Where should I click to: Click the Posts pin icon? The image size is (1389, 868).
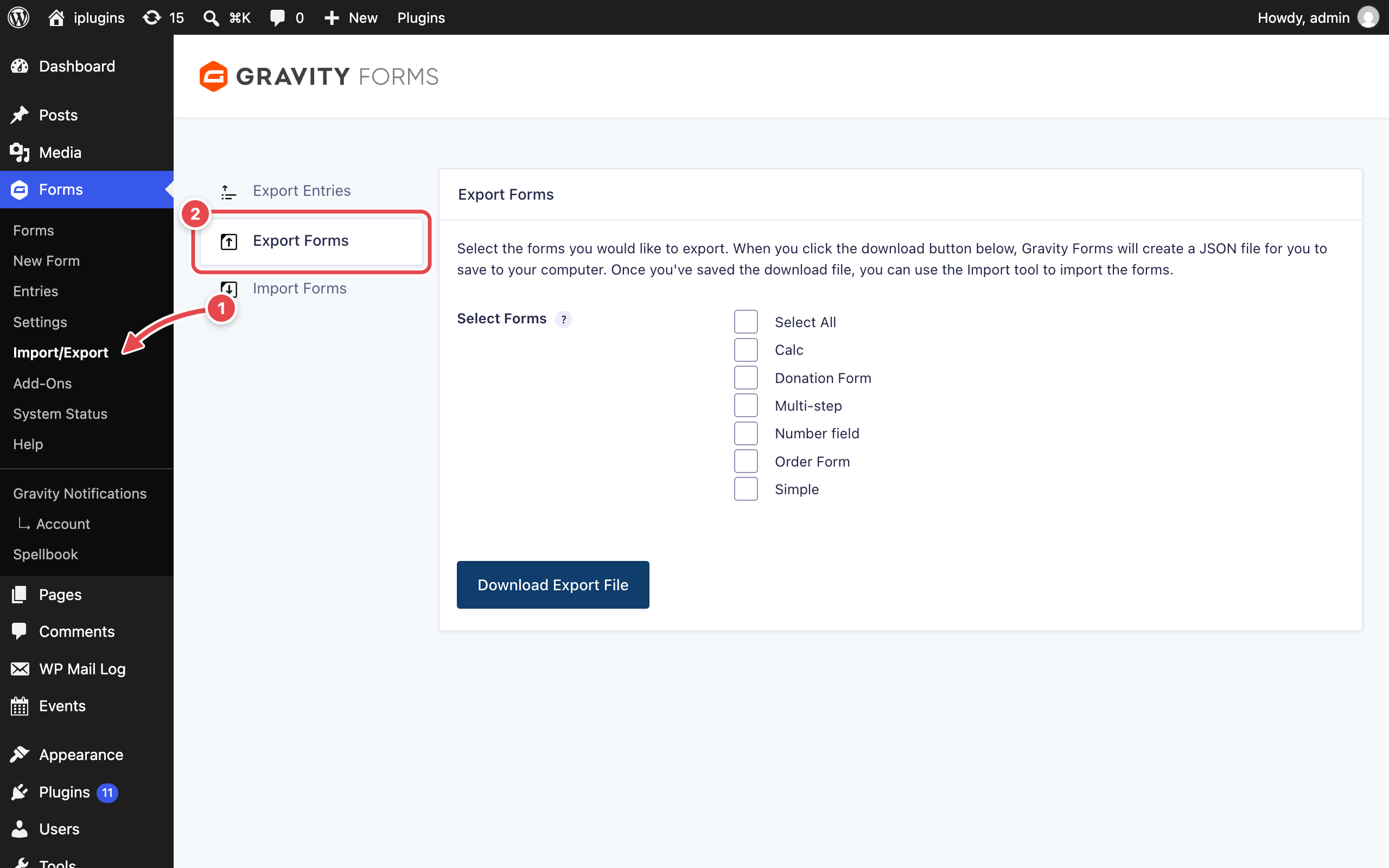(x=20, y=115)
